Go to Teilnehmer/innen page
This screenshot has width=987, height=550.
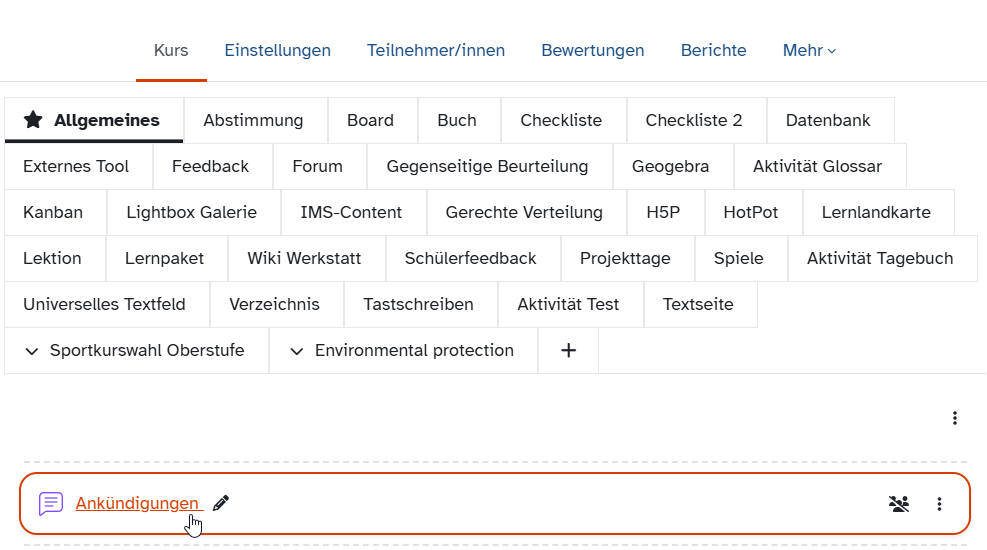click(x=435, y=50)
